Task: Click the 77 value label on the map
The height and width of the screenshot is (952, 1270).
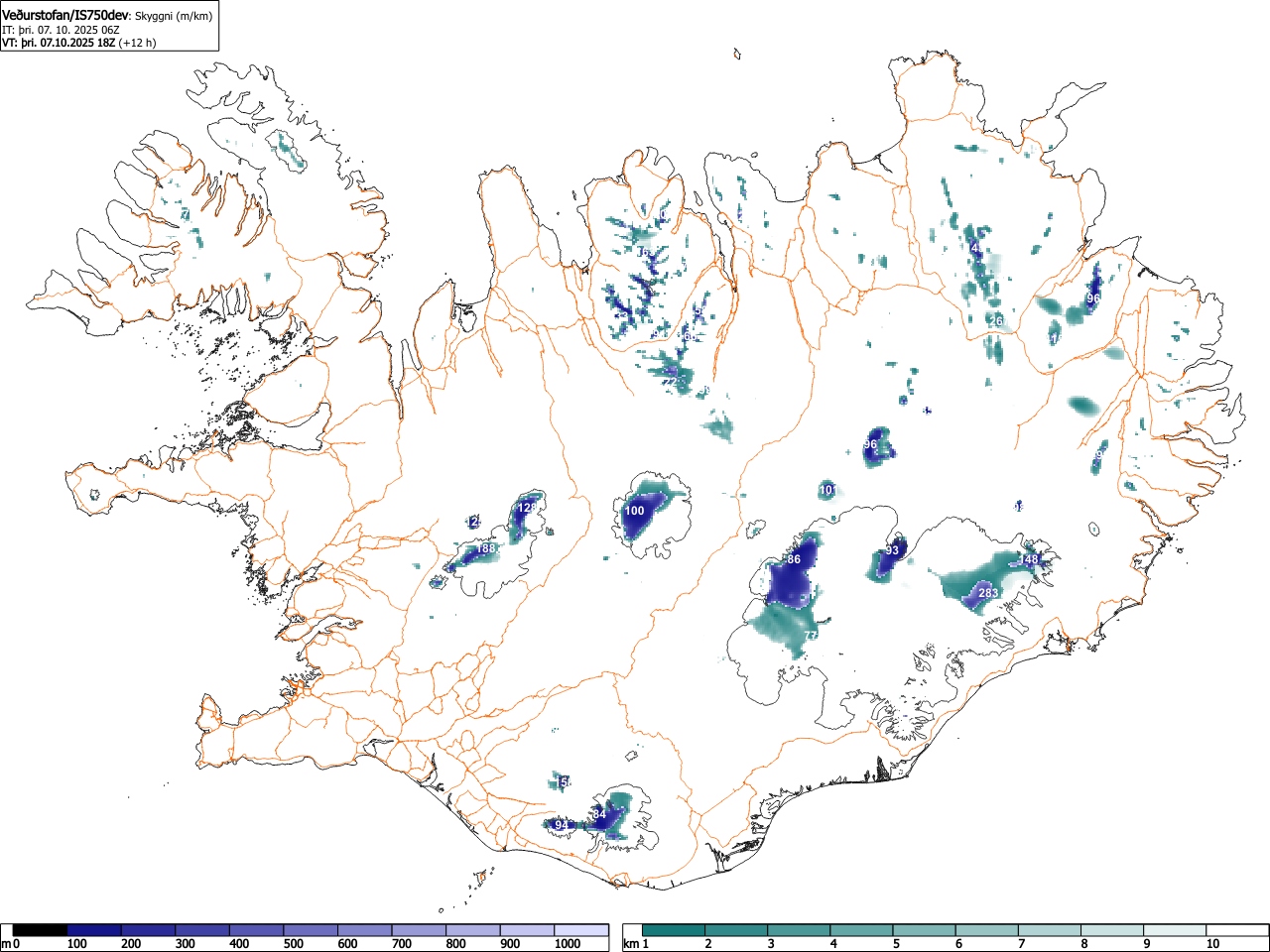Action: (811, 635)
